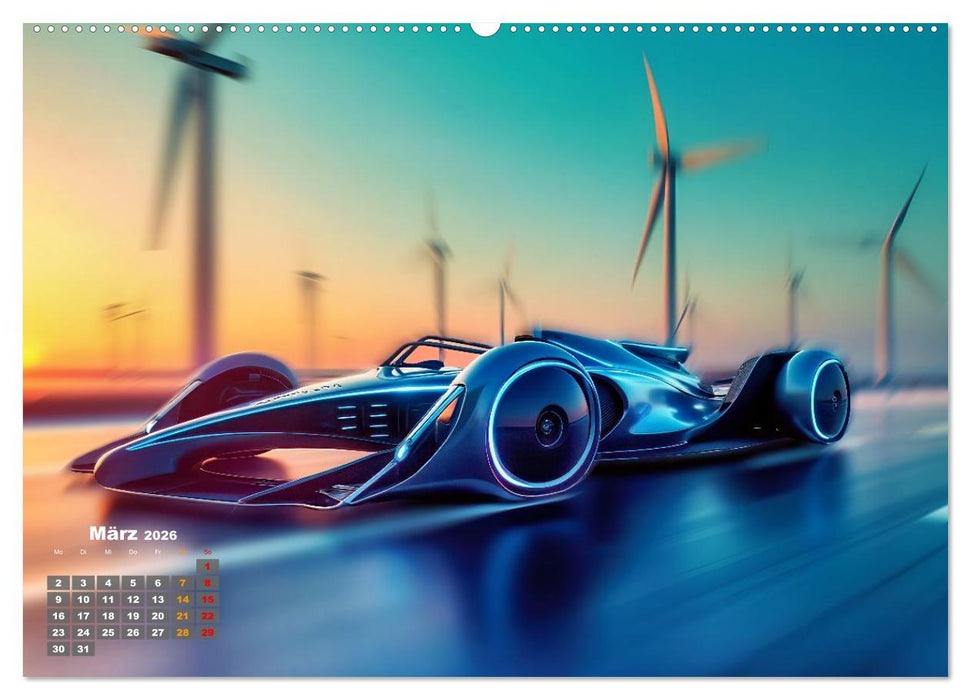971x700 pixels.
Task: Click the red Sunday date 15
Action: click(207, 599)
